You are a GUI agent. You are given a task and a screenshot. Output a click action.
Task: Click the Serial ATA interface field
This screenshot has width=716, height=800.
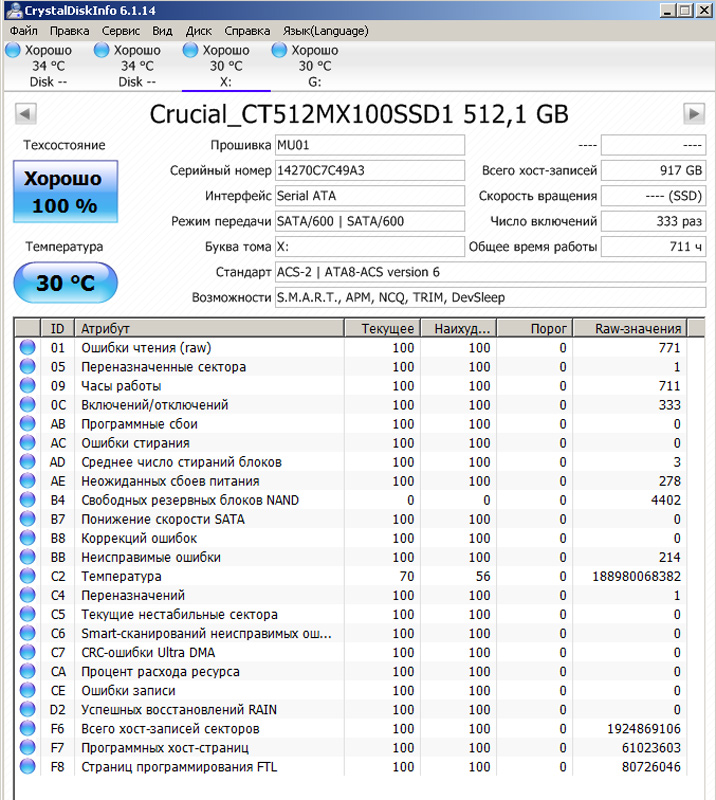point(370,196)
